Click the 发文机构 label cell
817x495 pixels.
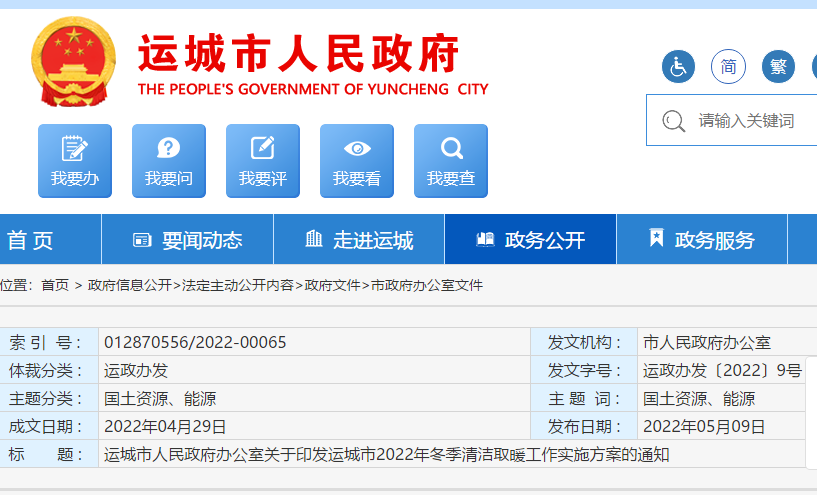[x=584, y=342]
